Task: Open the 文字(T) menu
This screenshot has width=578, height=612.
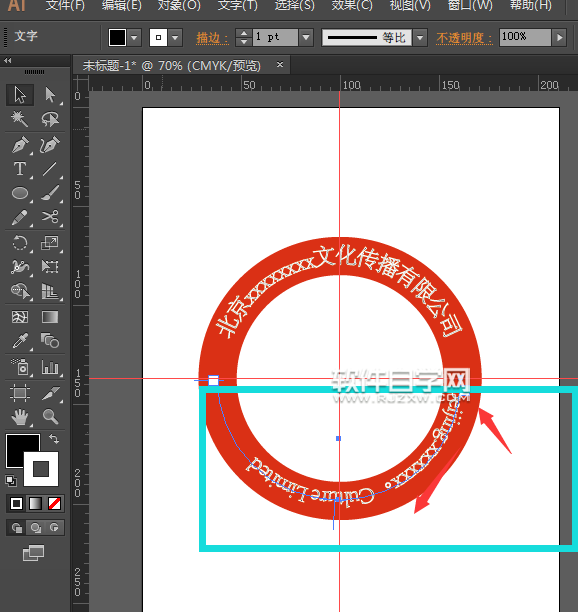Action: click(237, 5)
